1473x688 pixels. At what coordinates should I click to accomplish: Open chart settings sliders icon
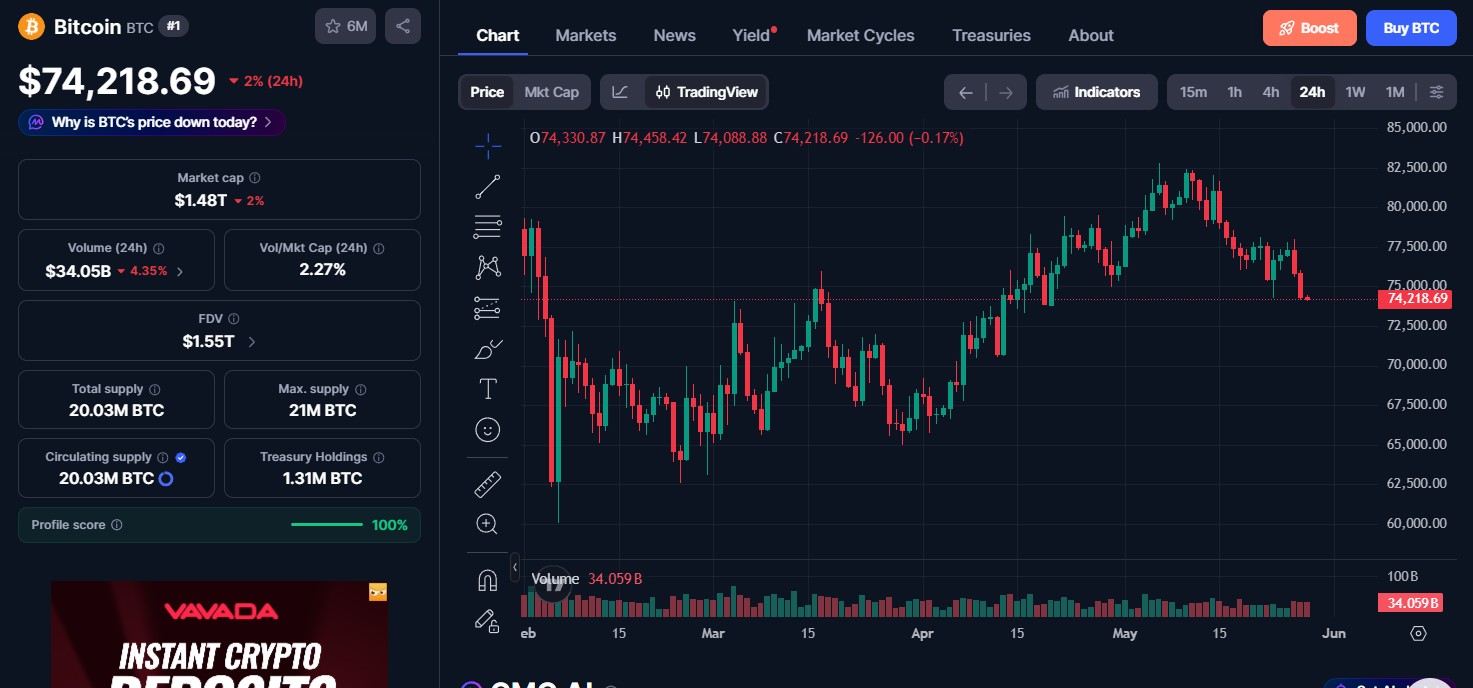pyautogui.click(x=1436, y=92)
